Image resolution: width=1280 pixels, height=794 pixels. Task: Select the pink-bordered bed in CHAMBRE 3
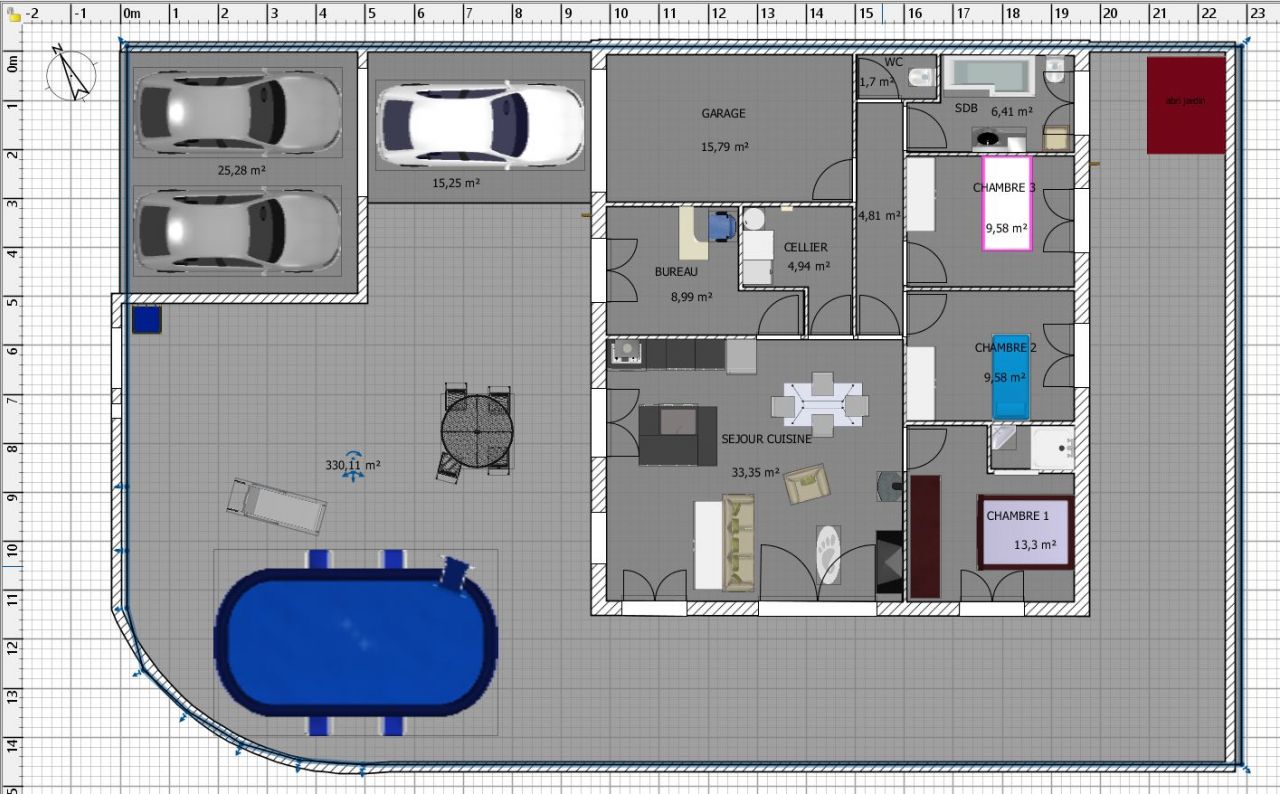tap(1005, 204)
